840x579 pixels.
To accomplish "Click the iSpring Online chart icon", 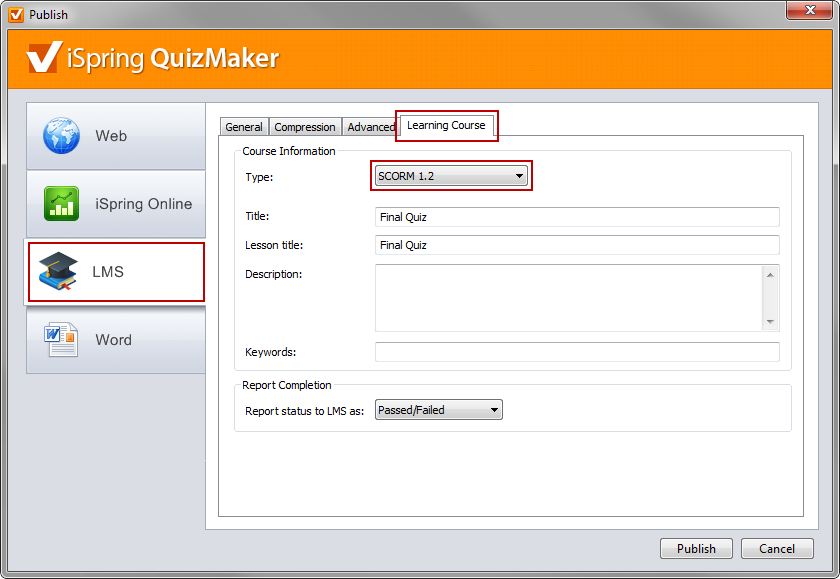I will (x=62, y=204).
